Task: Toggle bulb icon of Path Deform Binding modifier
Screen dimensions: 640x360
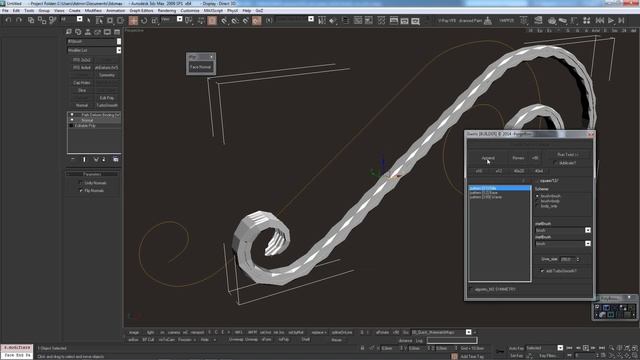Action: [x=72, y=115]
